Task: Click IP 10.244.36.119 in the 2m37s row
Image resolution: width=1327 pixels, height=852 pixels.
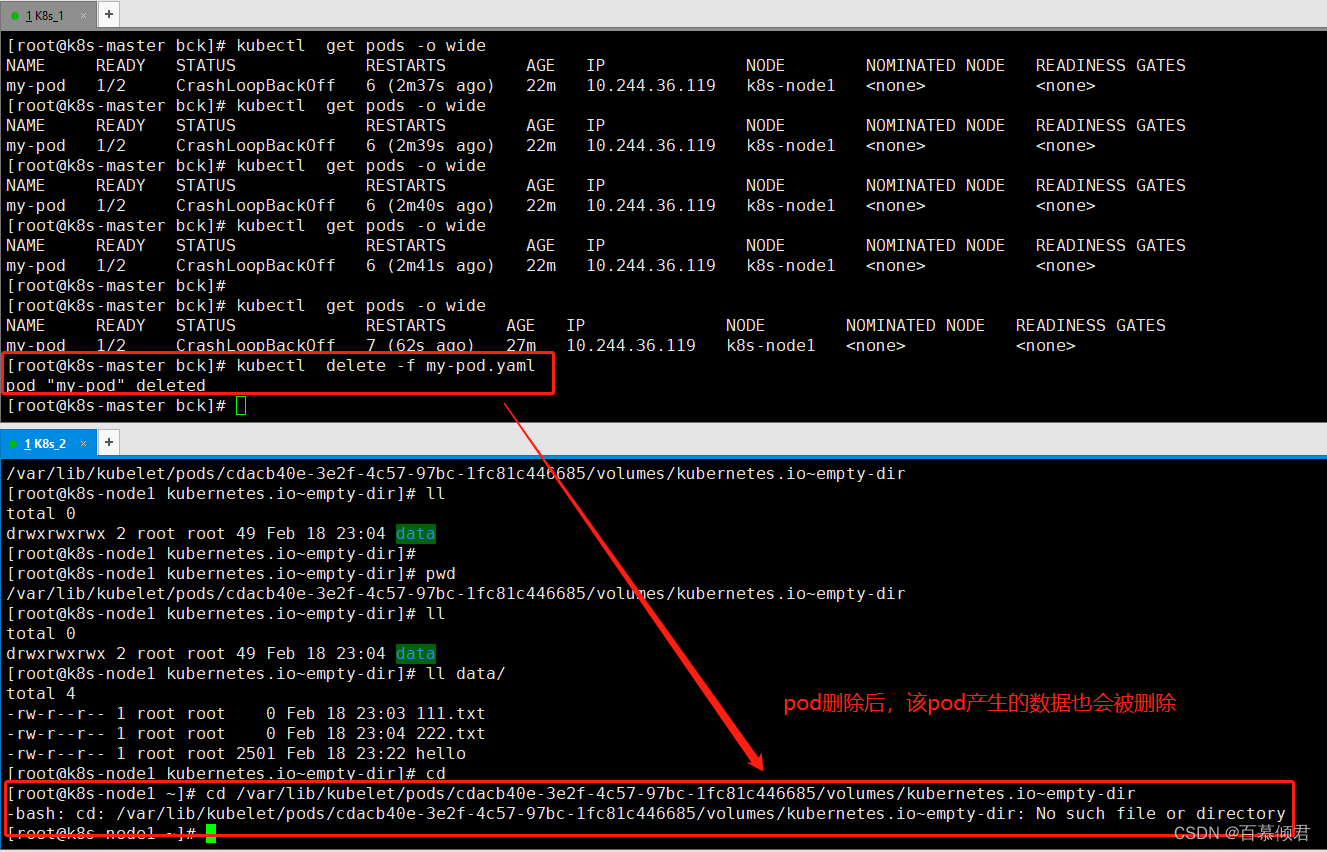Action: click(651, 86)
